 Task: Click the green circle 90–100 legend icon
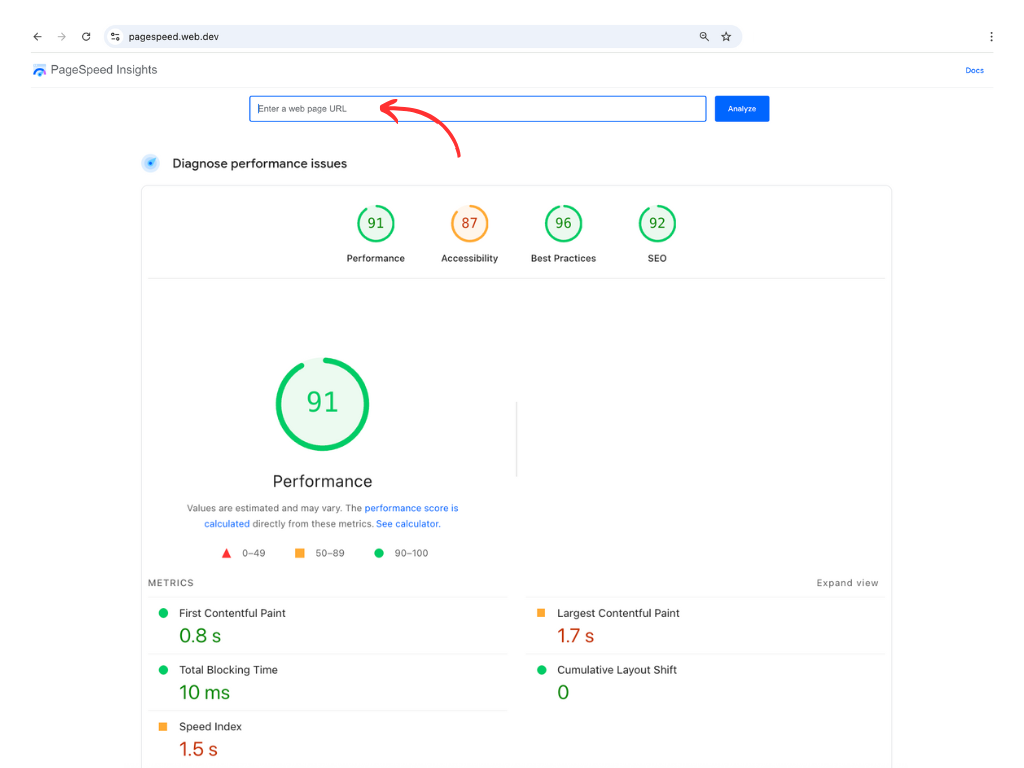pyautogui.click(x=379, y=553)
